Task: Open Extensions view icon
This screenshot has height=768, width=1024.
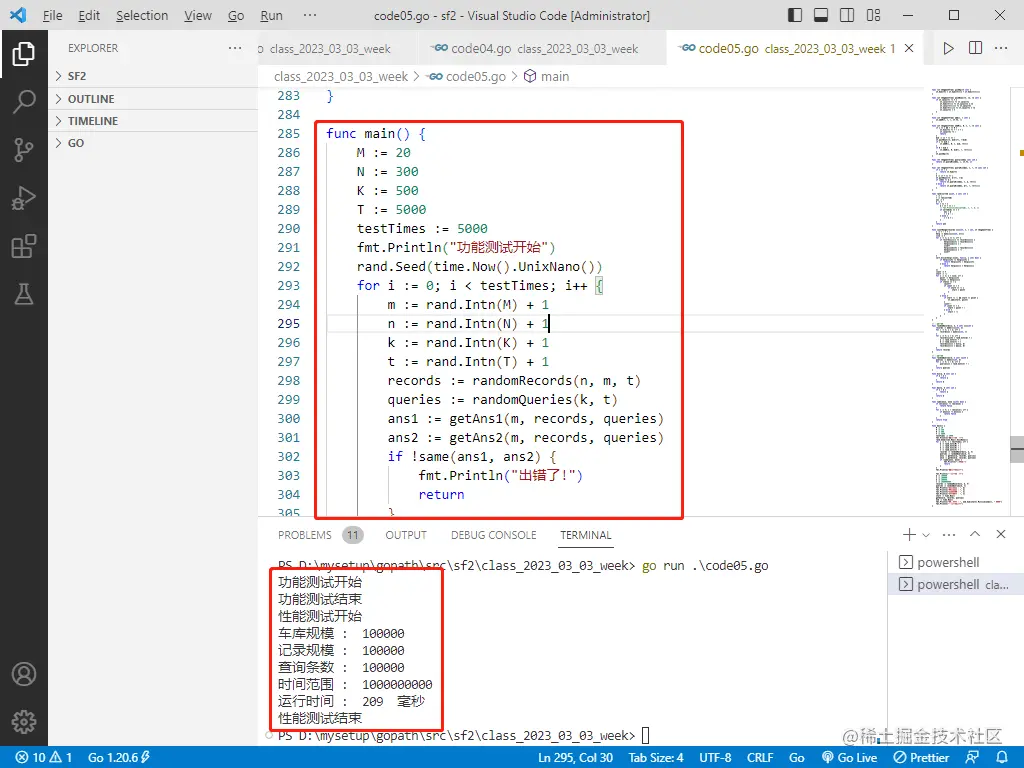Action: tap(24, 246)
